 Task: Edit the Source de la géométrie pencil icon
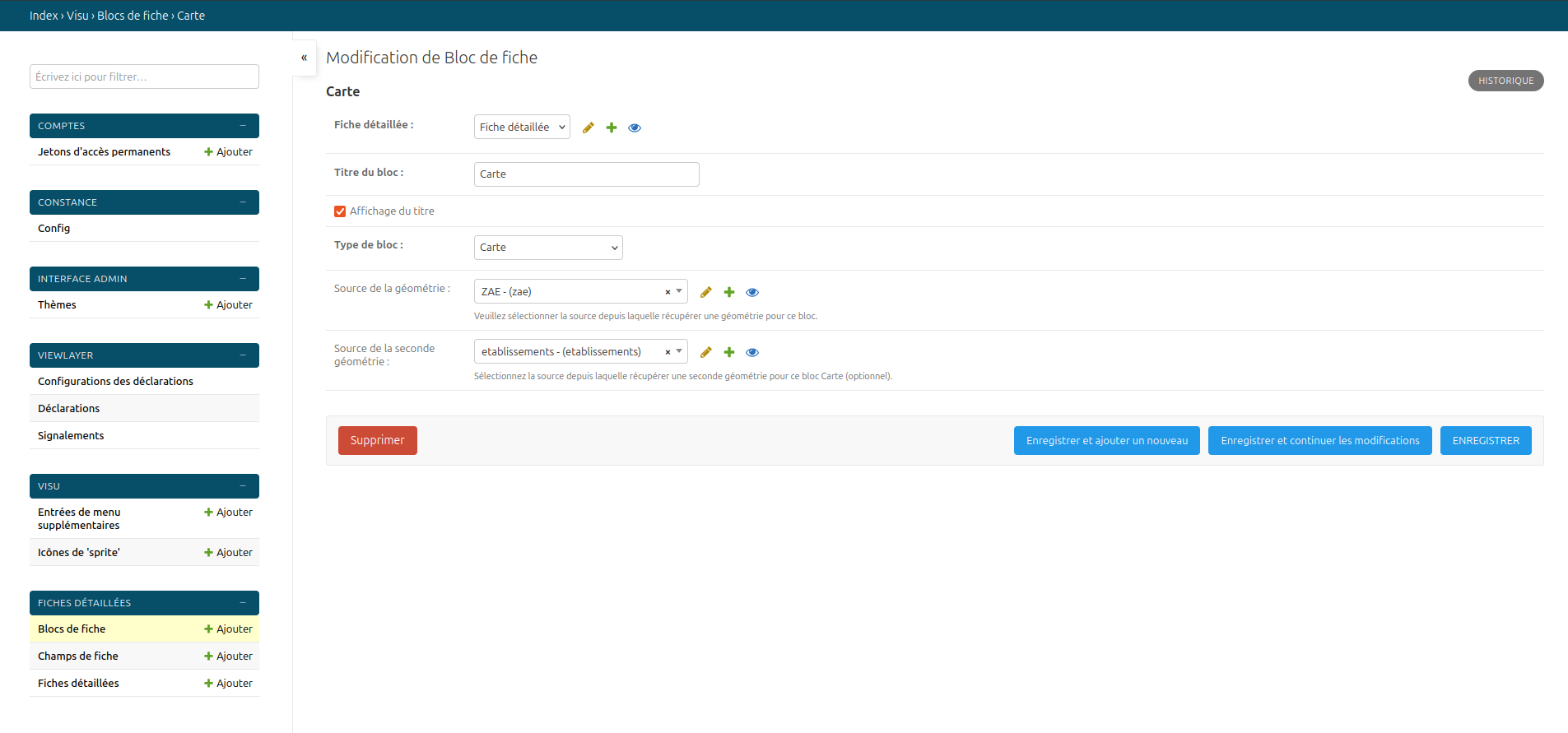[705, 292]
